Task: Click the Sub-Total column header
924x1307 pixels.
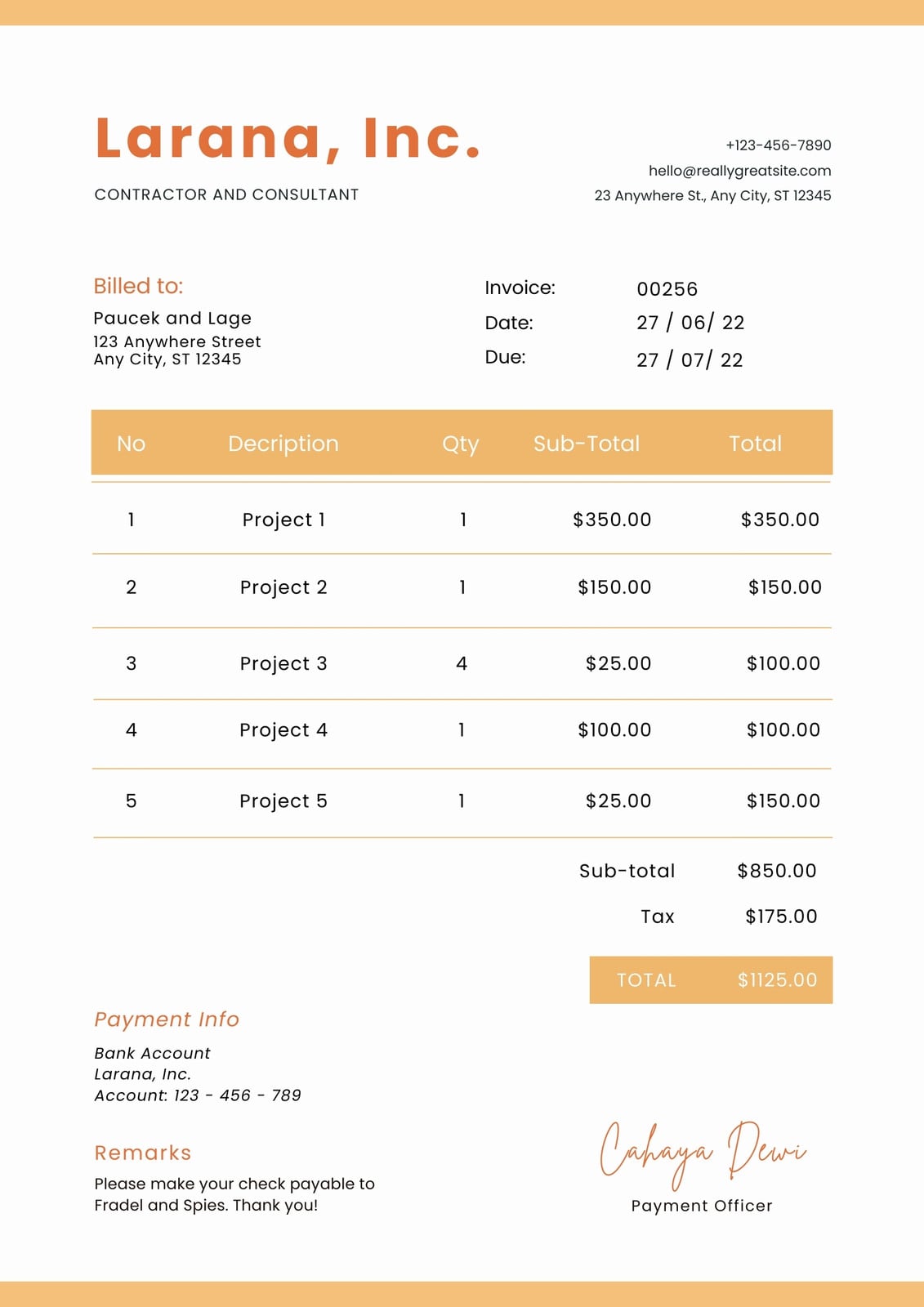Action: [587, 444]
